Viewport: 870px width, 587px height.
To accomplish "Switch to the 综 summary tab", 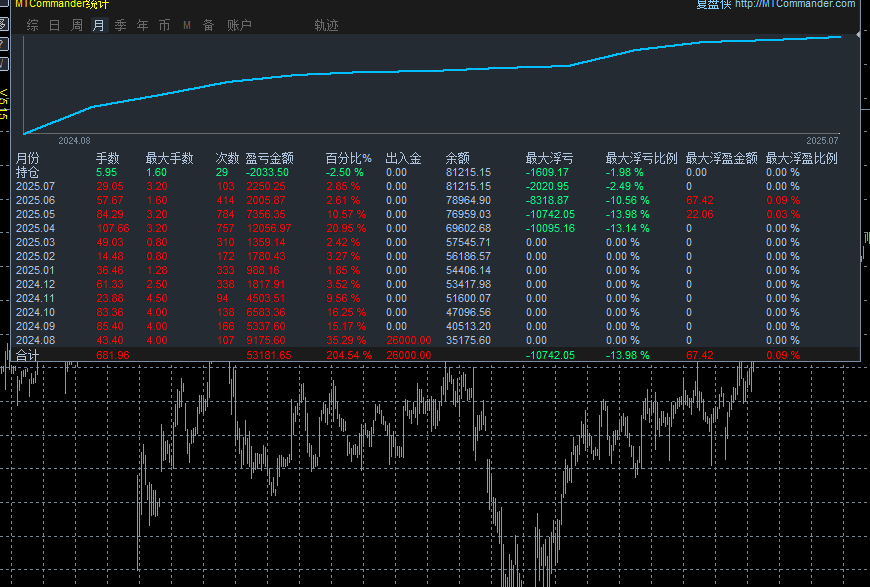I will coord(33,25).
